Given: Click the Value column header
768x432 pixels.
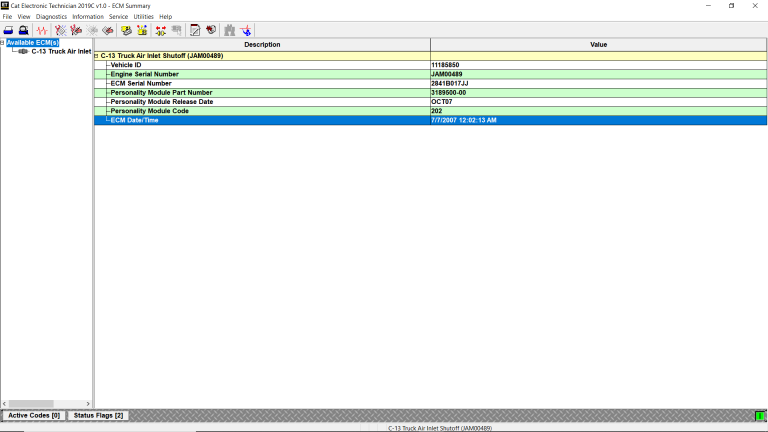Looking at the screenshot, I should tap(598, 45).
